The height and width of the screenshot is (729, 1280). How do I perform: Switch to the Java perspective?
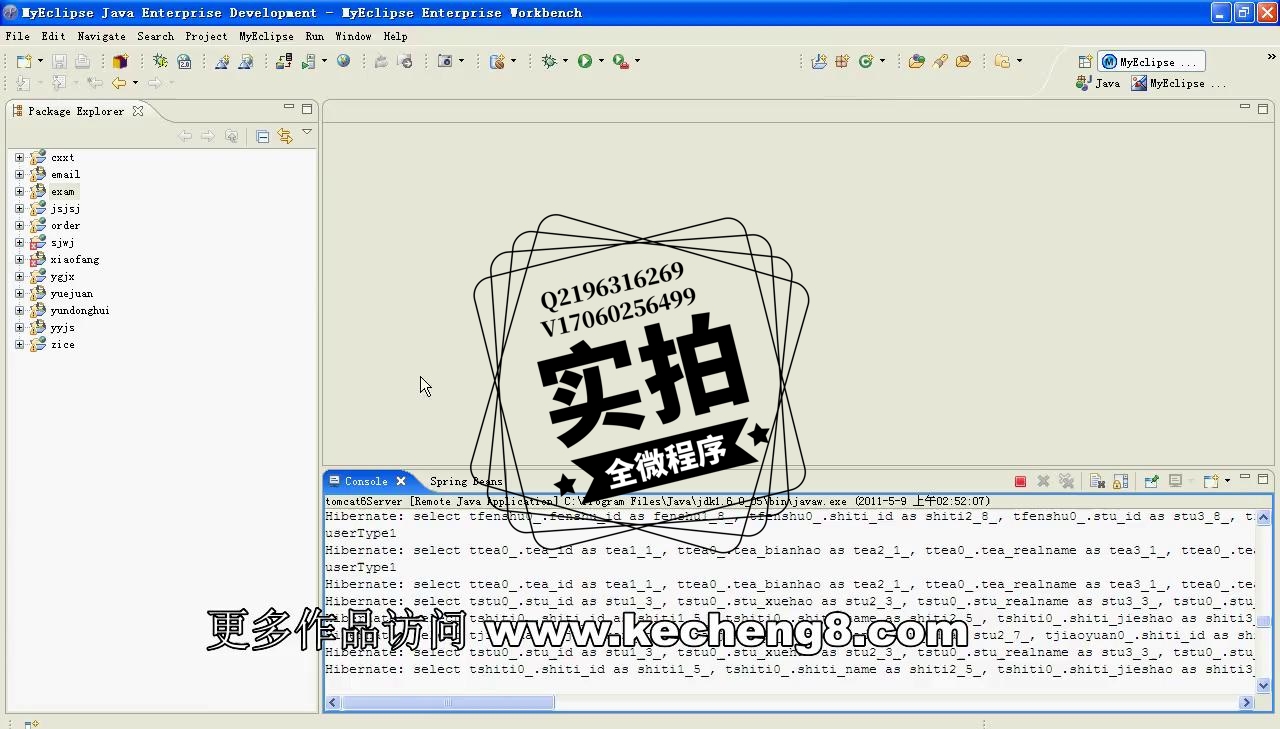1098,83
